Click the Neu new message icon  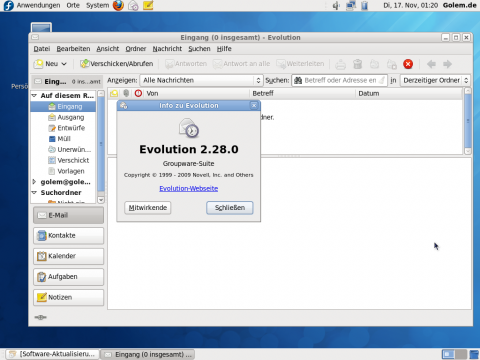39,64
